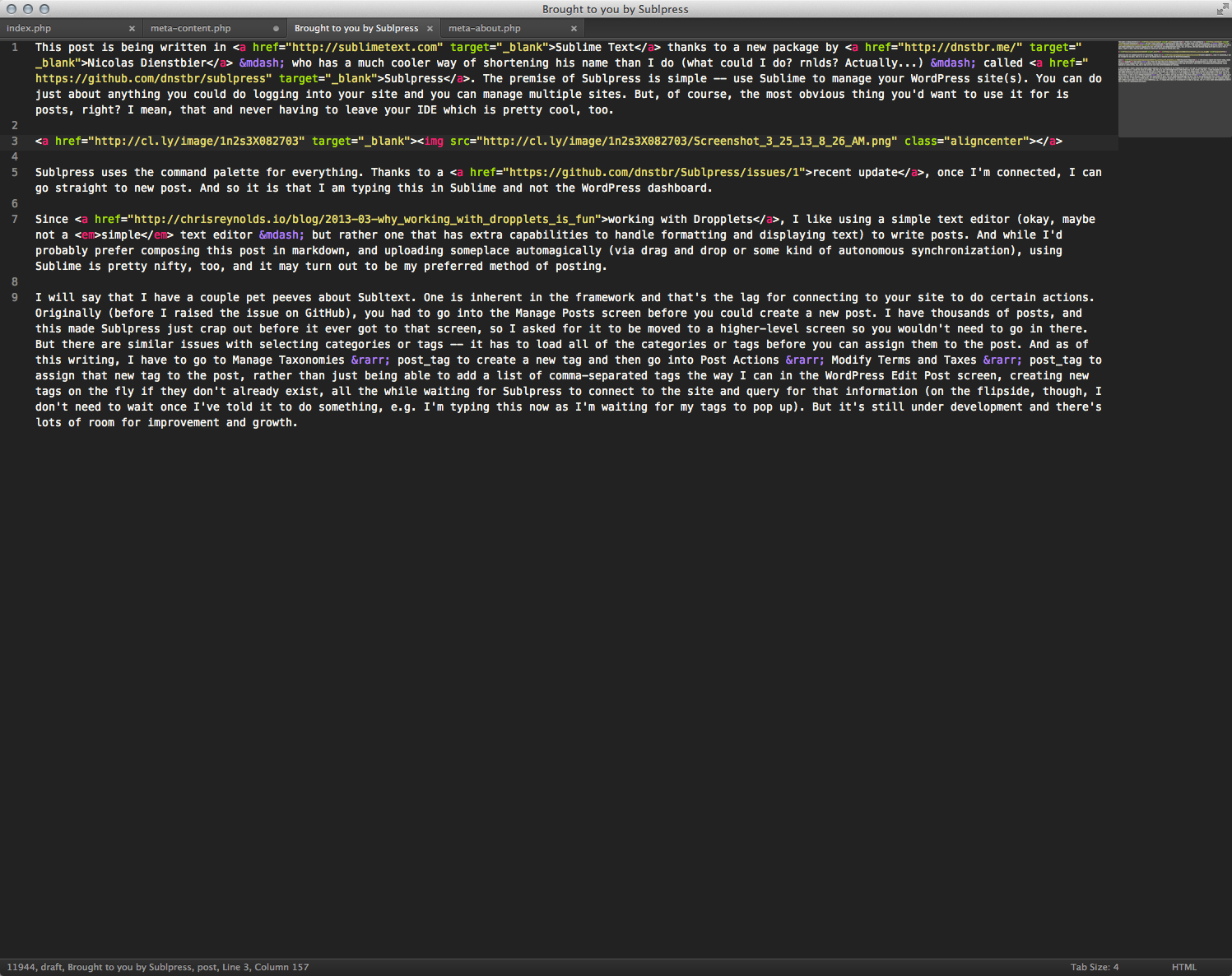The height and width of the screenshot is (976, 1232).
Task: Click the words "Post Actions"
Action: [x=740, y=360]
